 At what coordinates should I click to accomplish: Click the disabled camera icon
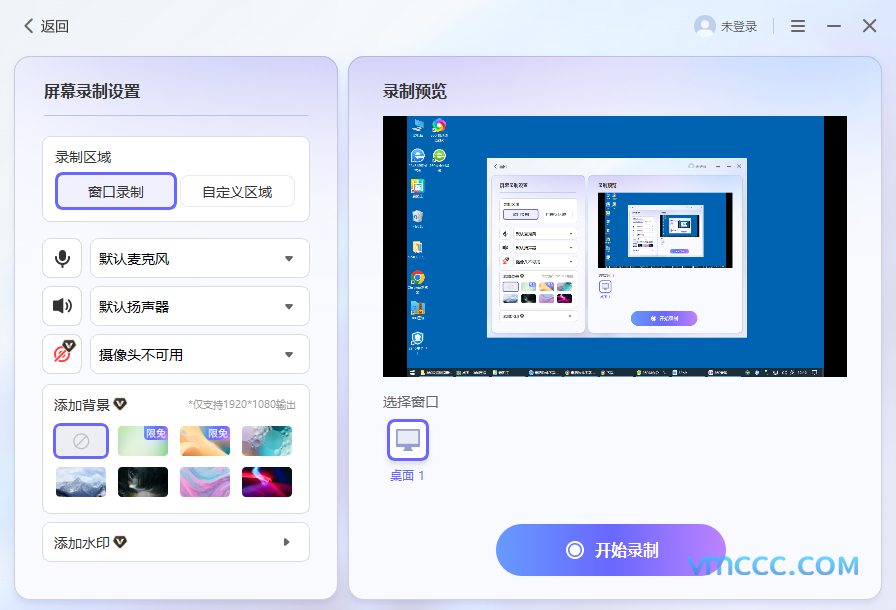tap(62, 354)
